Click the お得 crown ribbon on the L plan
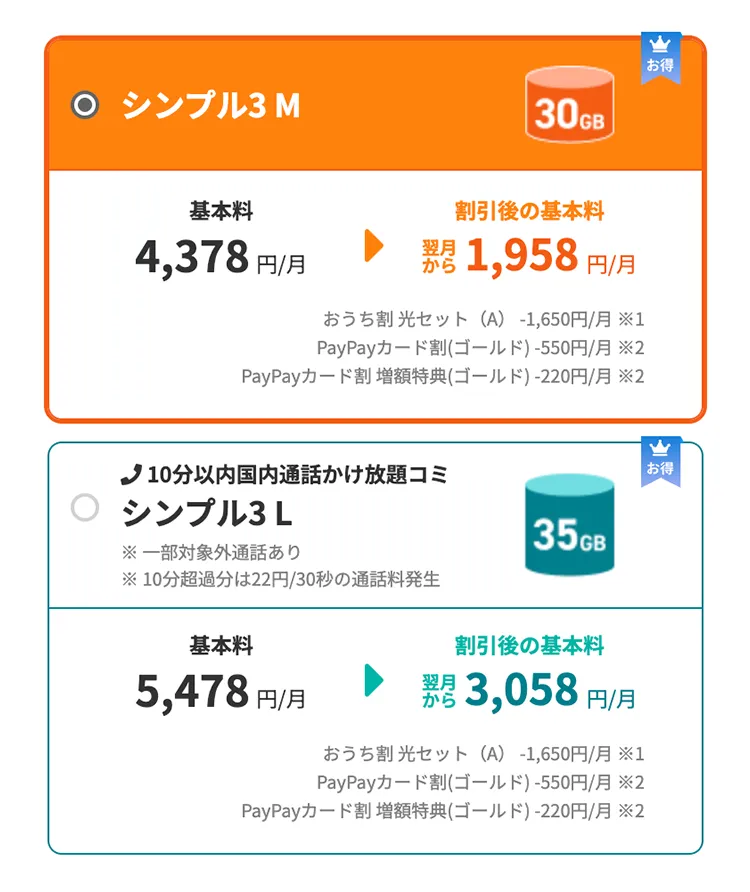Viewport: 750px width, 892px height. pos(660,462)
